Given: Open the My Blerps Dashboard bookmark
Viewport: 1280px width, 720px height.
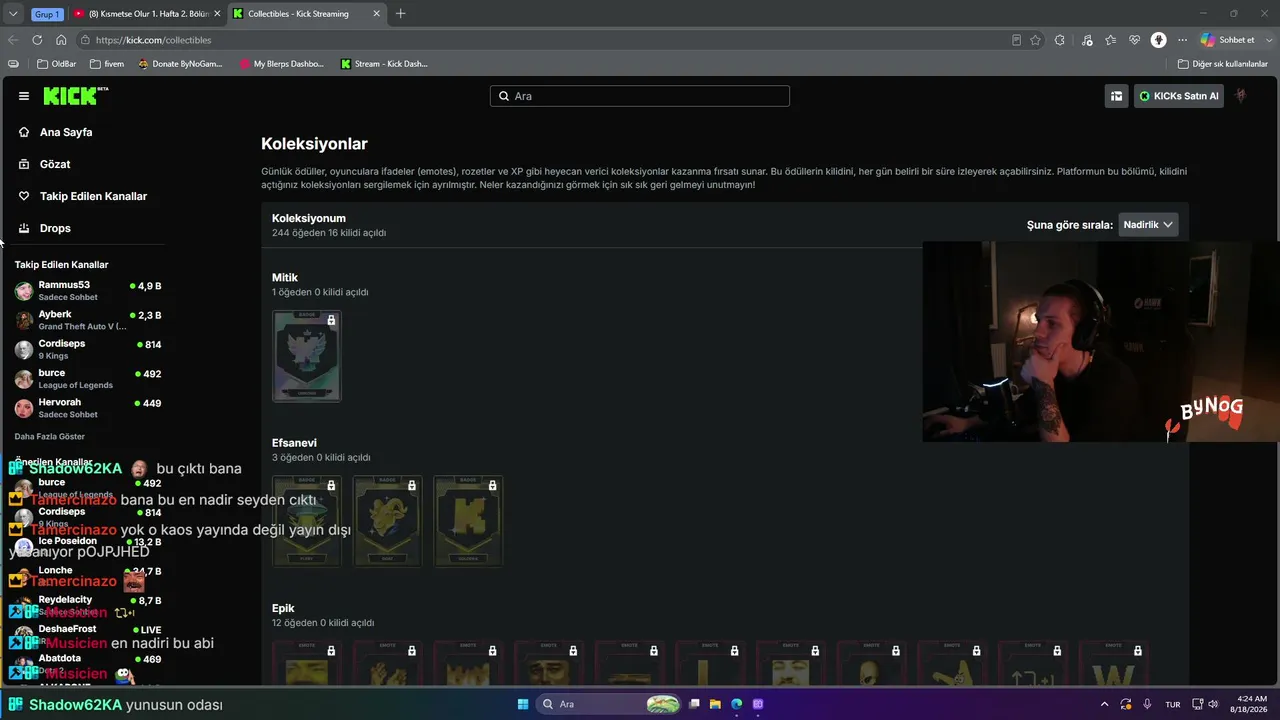Looking at the screenshot, I should (x=282, y=64).
